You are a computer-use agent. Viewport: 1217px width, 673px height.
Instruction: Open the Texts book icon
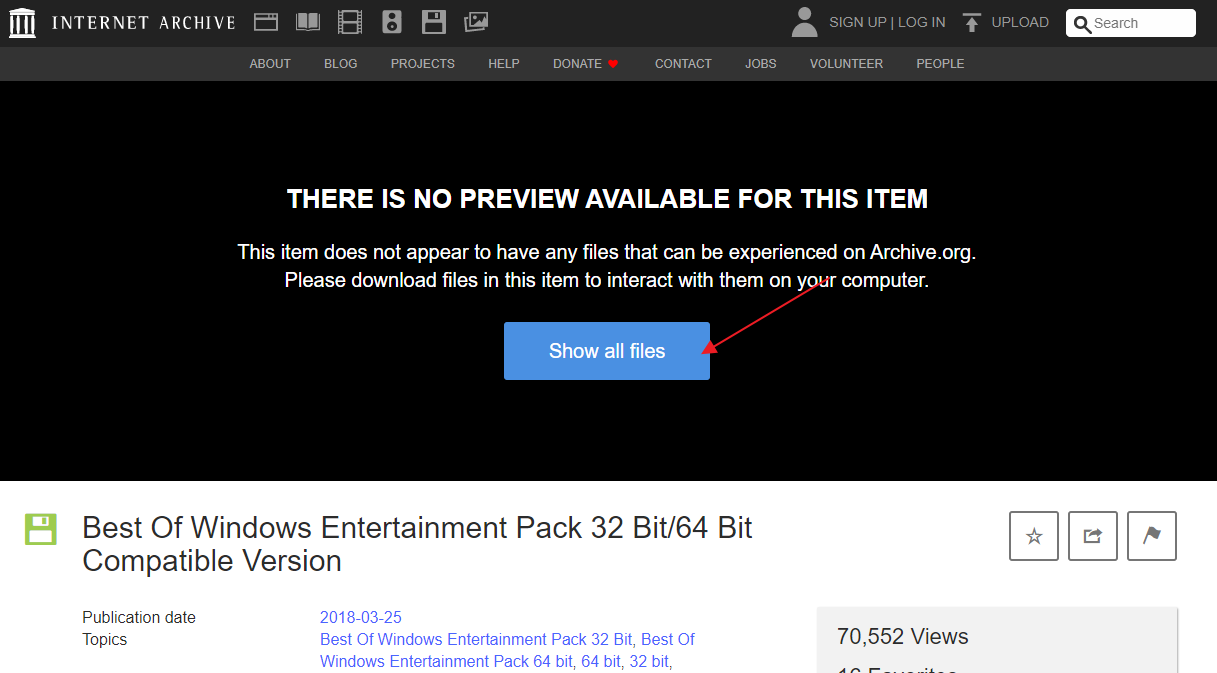coord(308,21)
